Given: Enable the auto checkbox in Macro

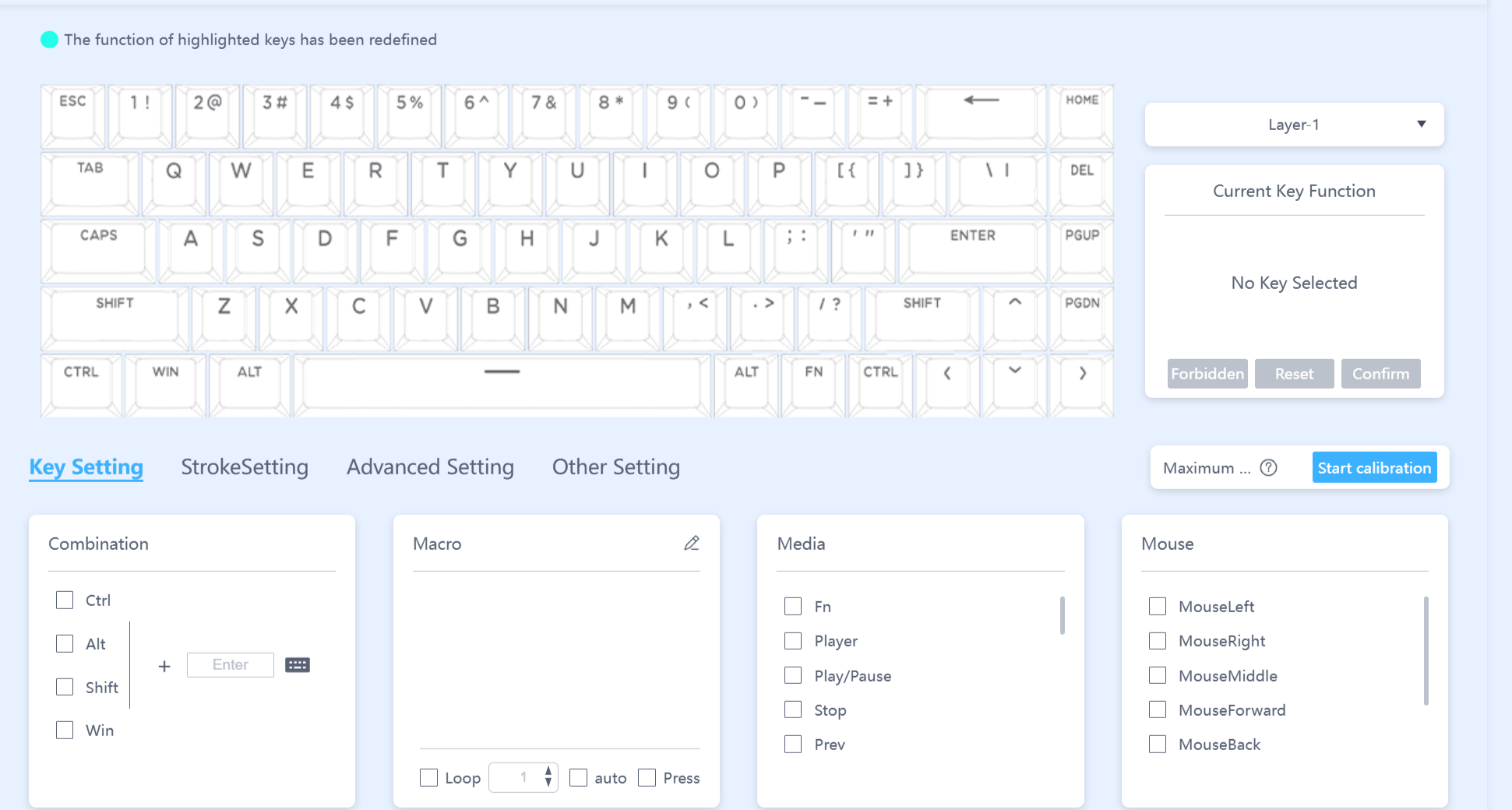Looking at the screenshot, I should [x=578, y=777].
